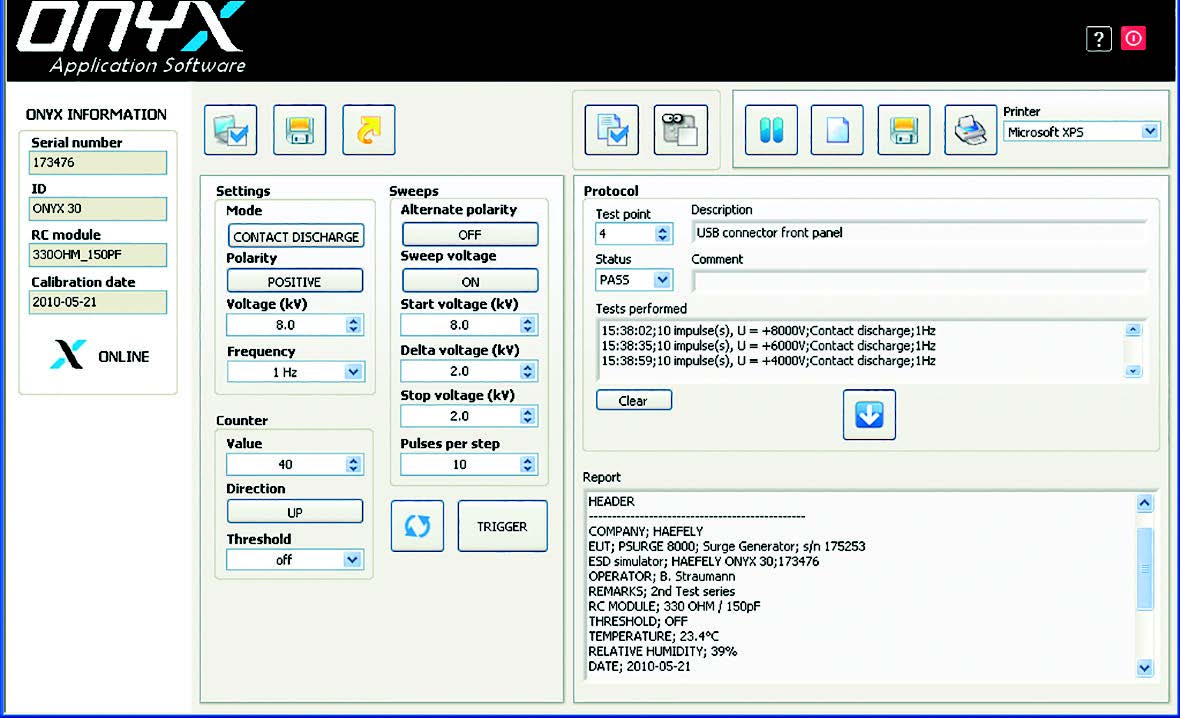Toggle the CONTACT DISCHARGE mode button

coord(296,236)
